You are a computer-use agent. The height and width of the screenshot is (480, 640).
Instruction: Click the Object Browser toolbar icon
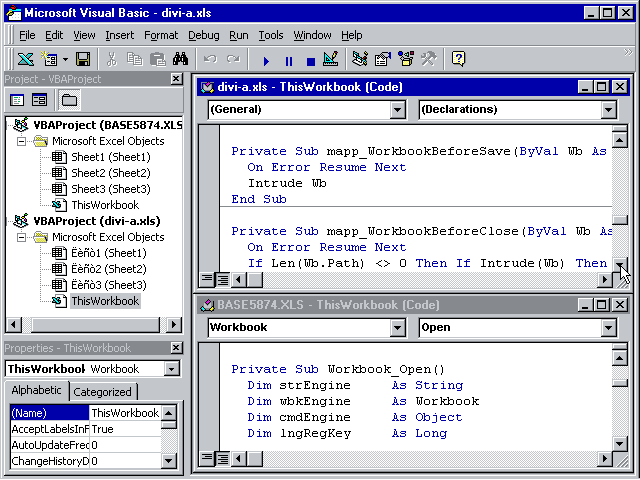pos(406,59)
